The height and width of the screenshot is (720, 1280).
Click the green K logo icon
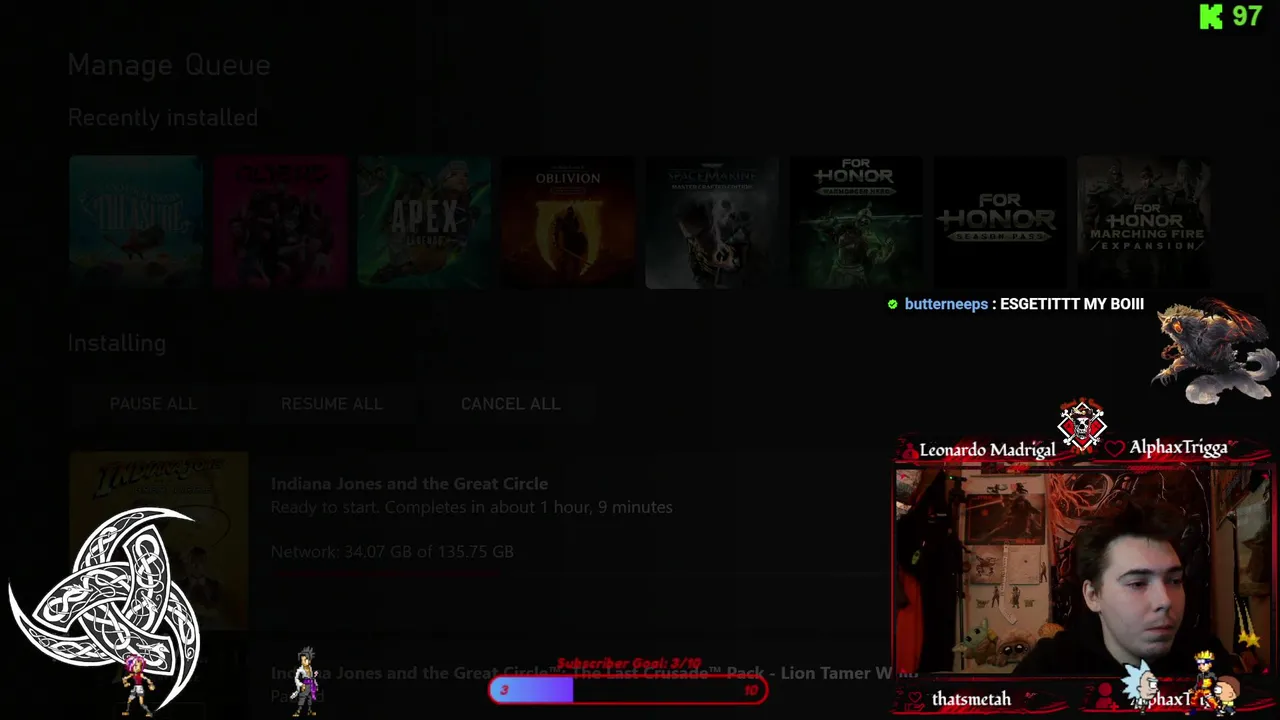[1211, 16]
